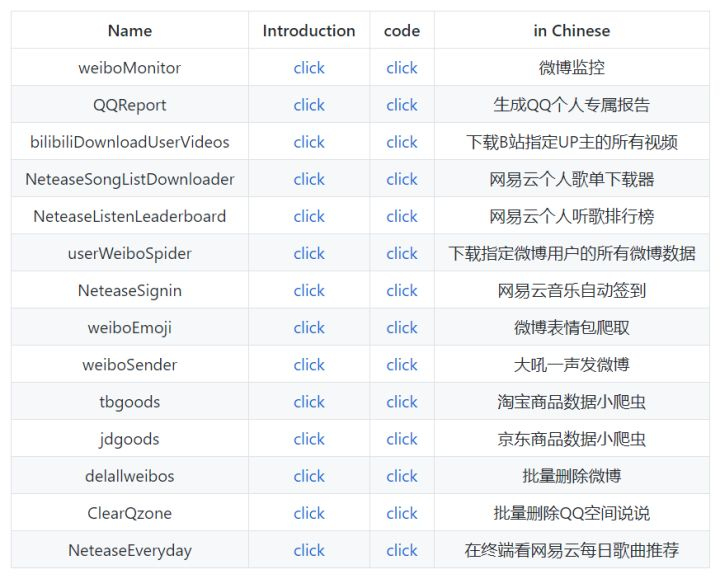Open Introduction link for NeteaseSongListDownloader
The height and width of the screenshot is (579, 720).
(309, 180)
